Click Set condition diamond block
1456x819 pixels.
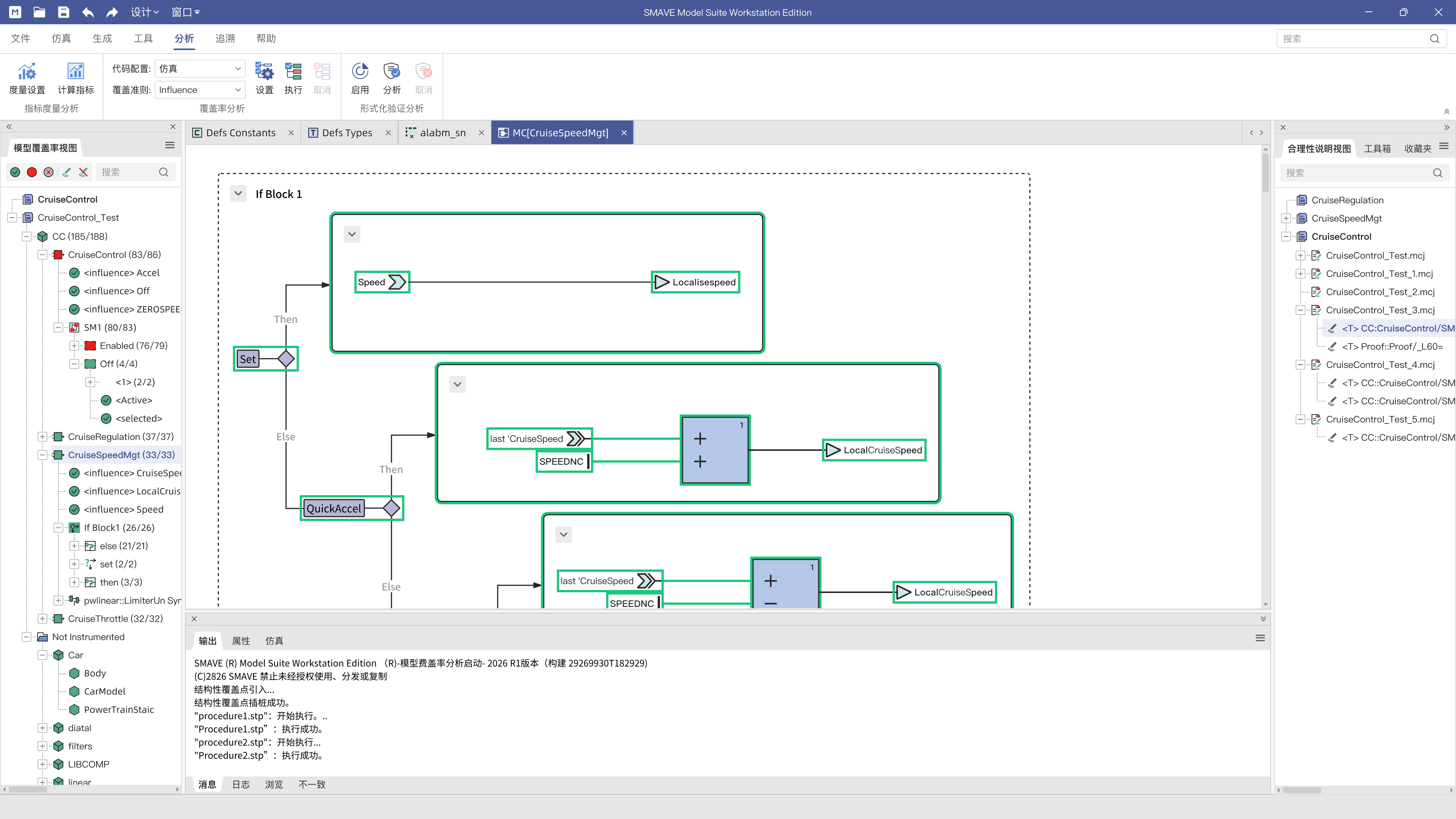coord(266,359)
